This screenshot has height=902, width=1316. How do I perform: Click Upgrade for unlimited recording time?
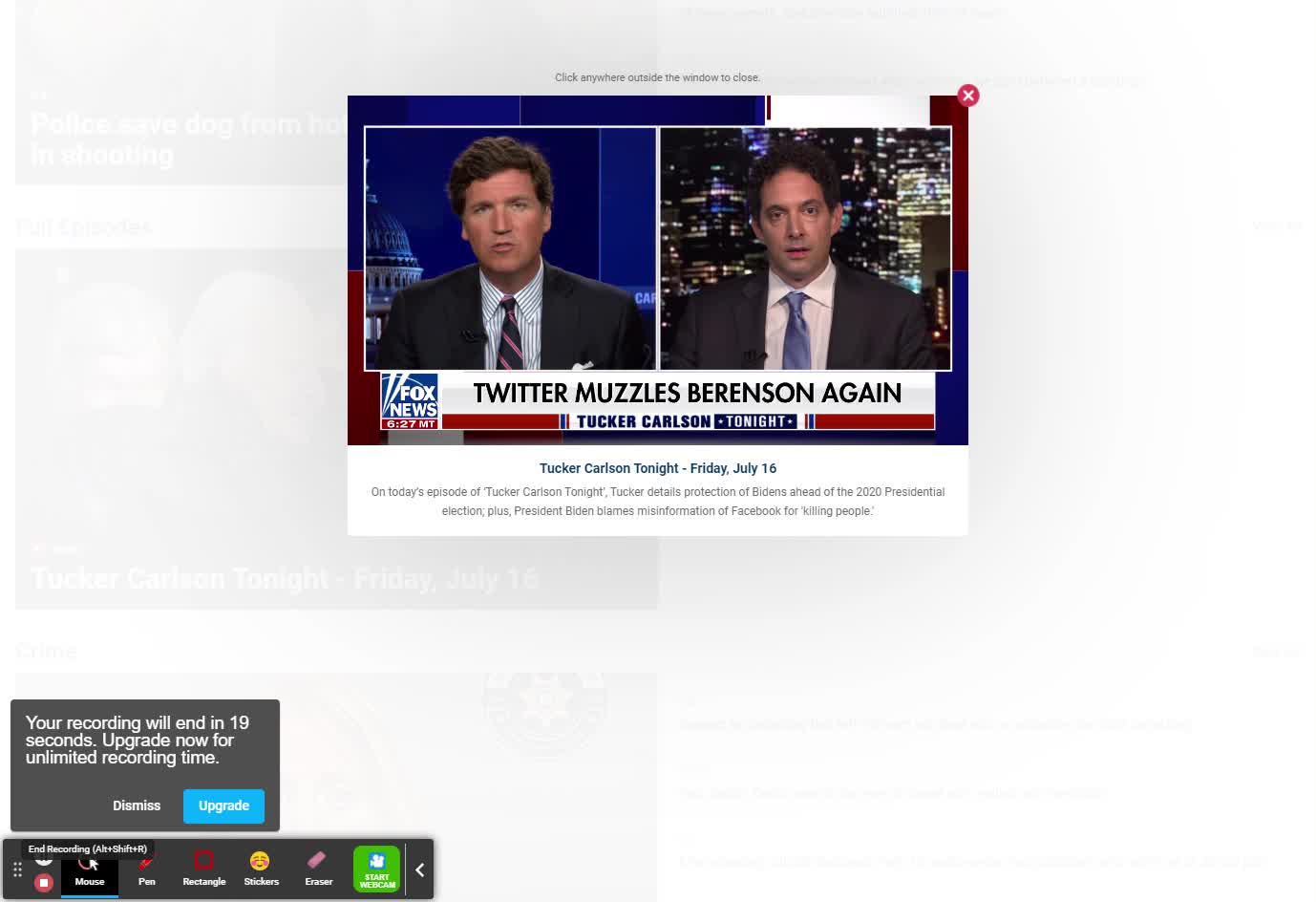[223, 805]
